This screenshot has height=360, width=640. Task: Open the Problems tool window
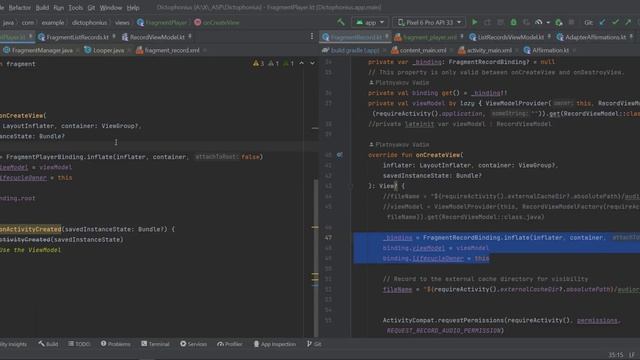click(116, 344)
